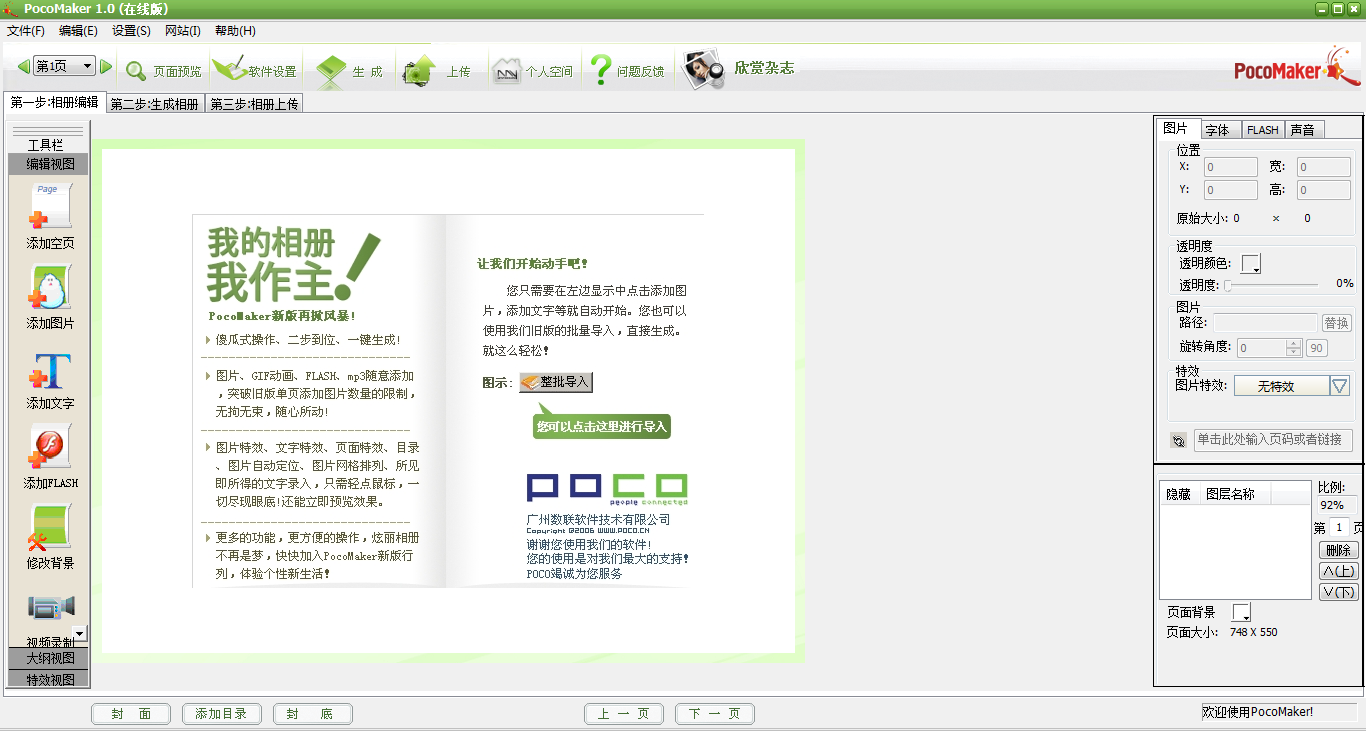The width and height of the screenshot is (1366, 731).
Task: Click the Add FLASH (添加FLASH) icon
Action: 49,448
